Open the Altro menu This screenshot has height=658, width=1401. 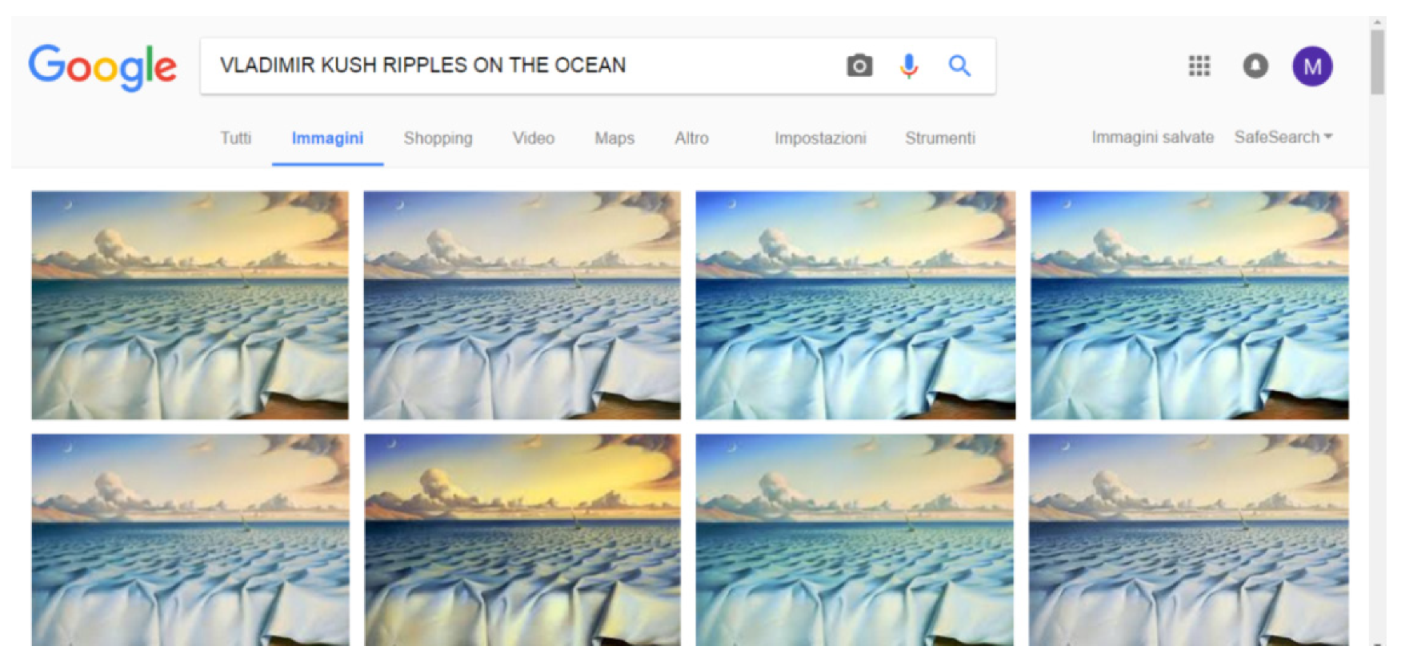691,138
